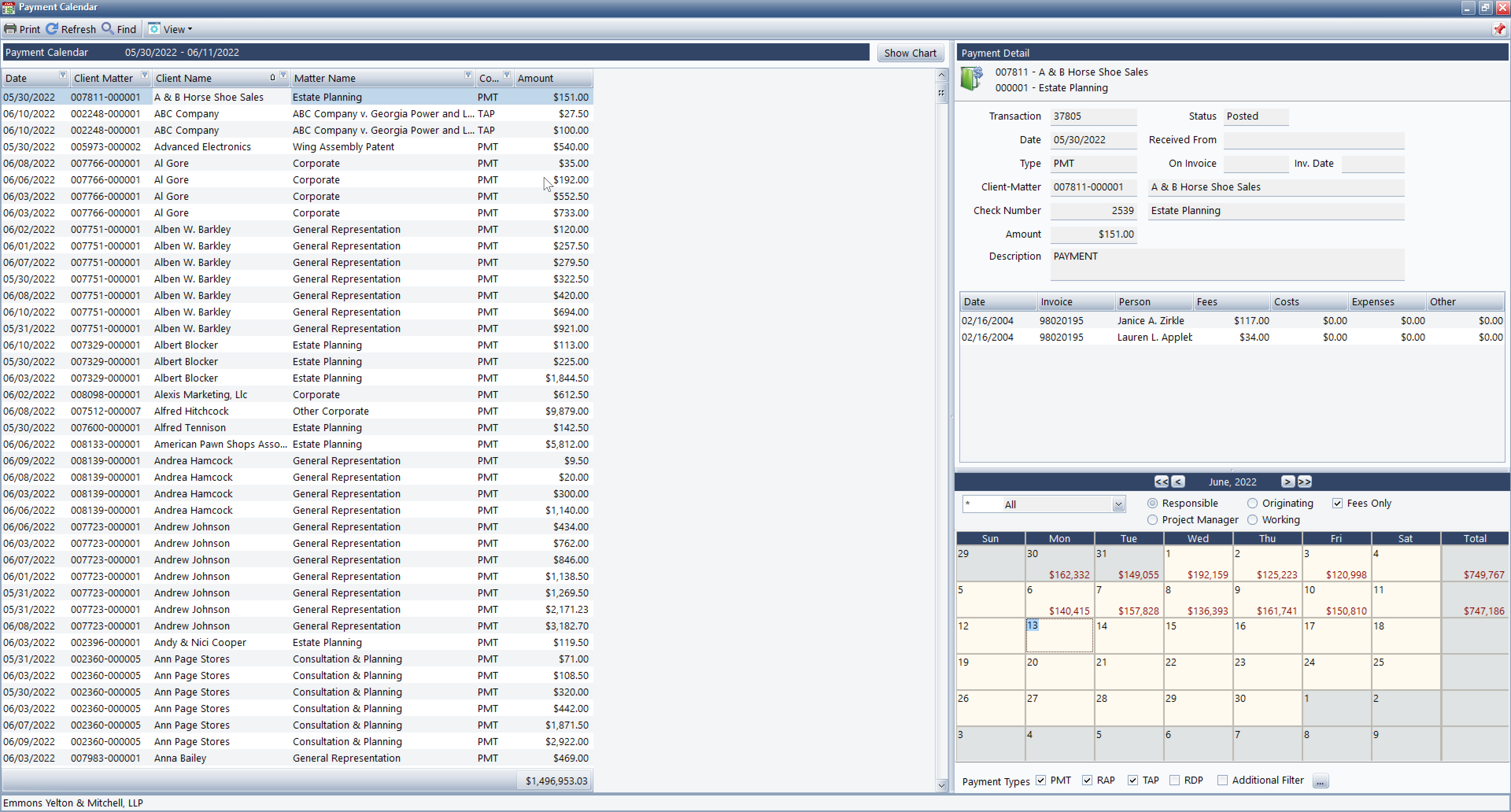The image size is (1511, 812).
Task: Click the Refresh icon in toolbar
Action: 52,29
